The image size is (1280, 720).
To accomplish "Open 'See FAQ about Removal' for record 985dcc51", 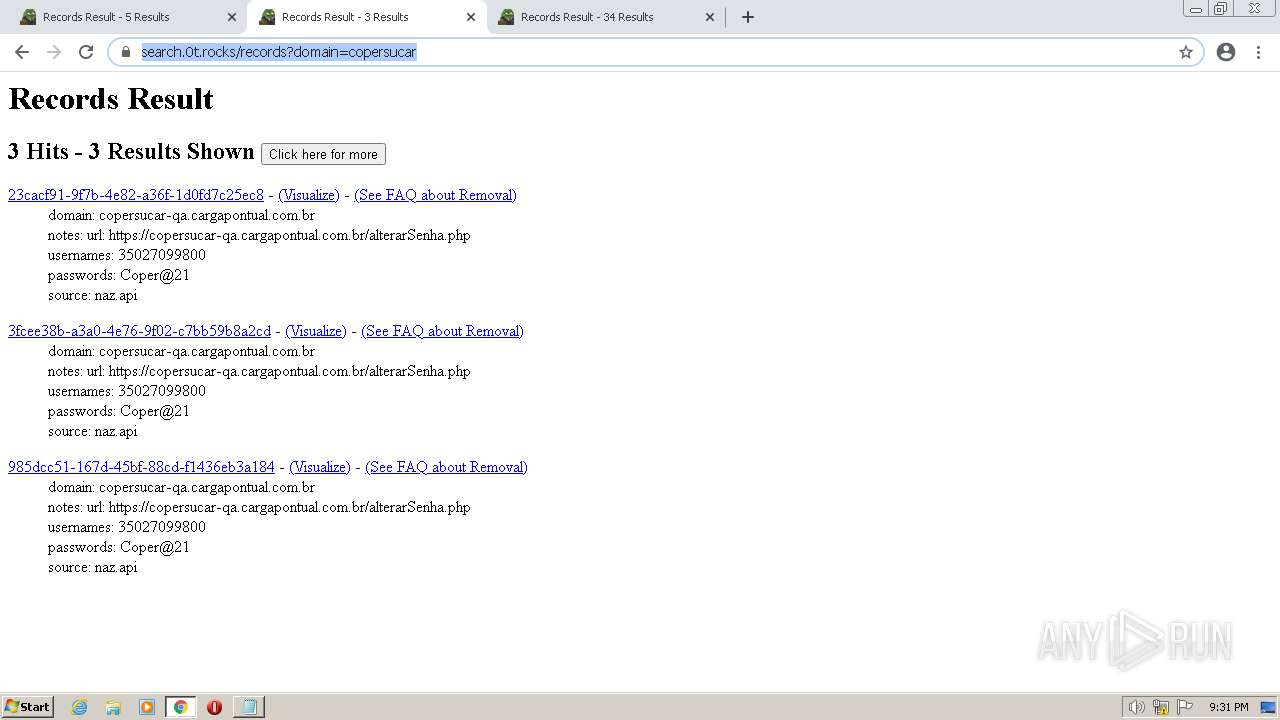I will pyautogui.click(x=446, y=467).
